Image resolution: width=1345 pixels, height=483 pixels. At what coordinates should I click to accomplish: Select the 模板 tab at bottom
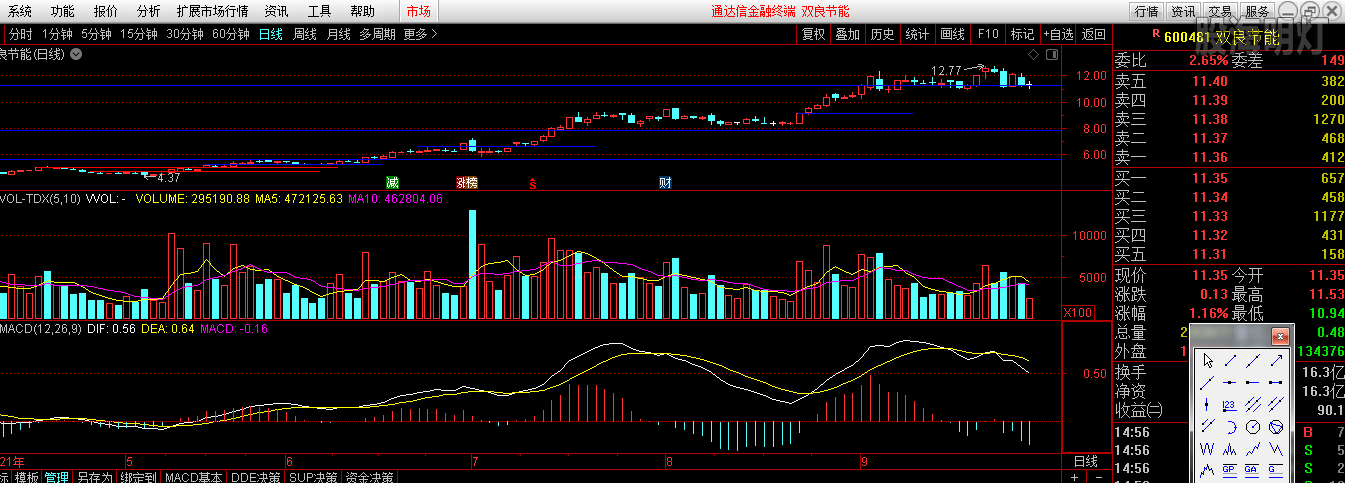point(26,477)
